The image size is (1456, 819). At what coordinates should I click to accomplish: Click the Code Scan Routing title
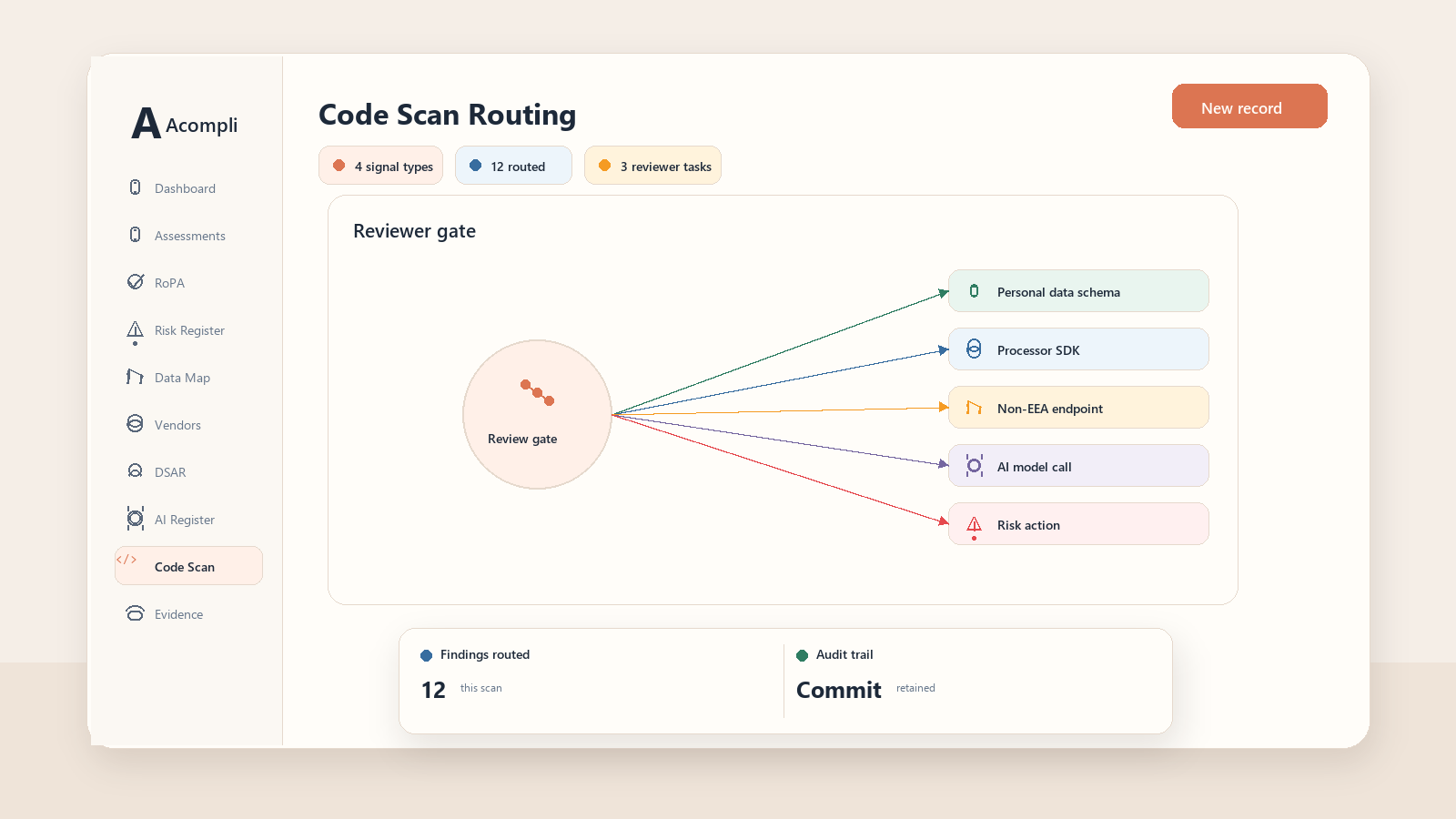tap(447, 115)
